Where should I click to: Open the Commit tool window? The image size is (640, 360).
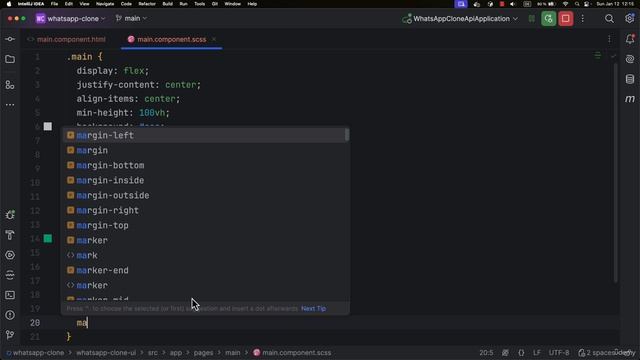(10, 39)
